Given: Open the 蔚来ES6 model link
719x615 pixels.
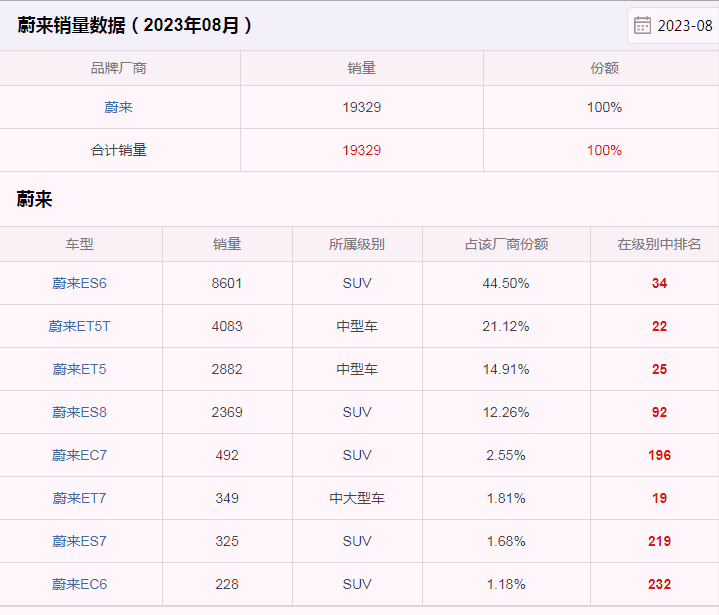Looking at the screenshot, I should click(x=79, y=283).
